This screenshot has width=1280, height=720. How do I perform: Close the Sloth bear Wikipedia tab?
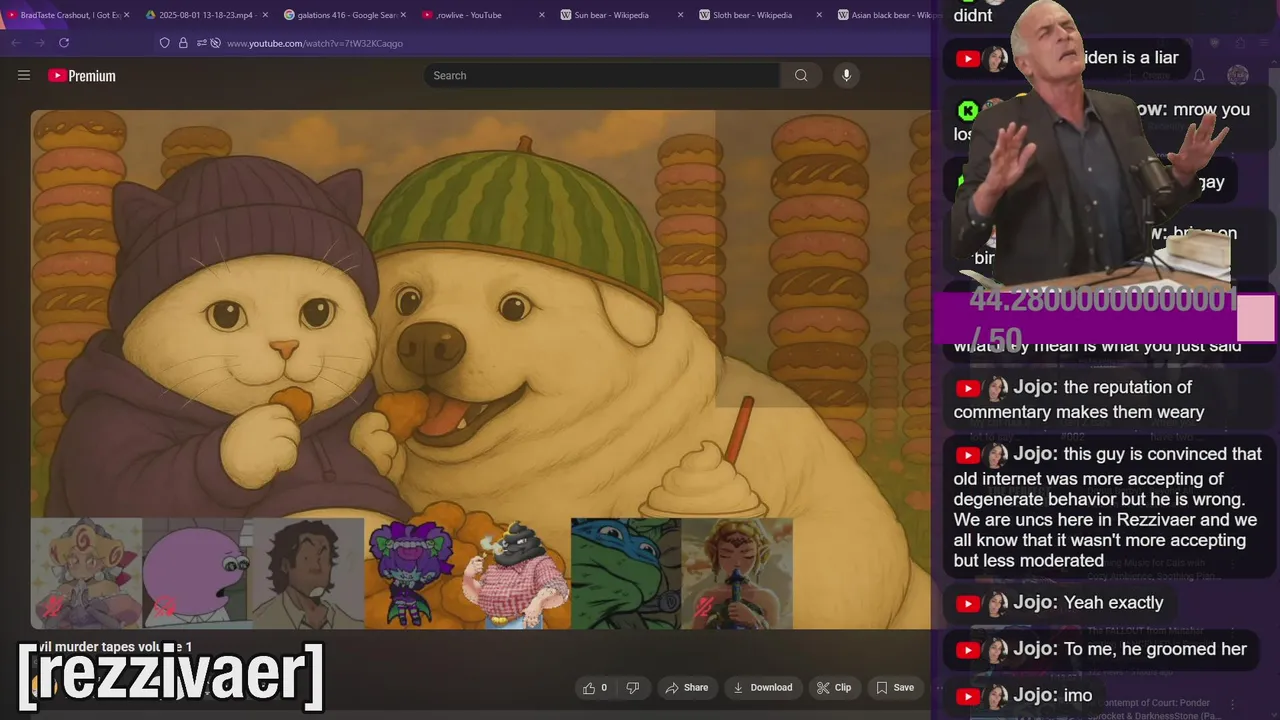(x=819, y=15)
